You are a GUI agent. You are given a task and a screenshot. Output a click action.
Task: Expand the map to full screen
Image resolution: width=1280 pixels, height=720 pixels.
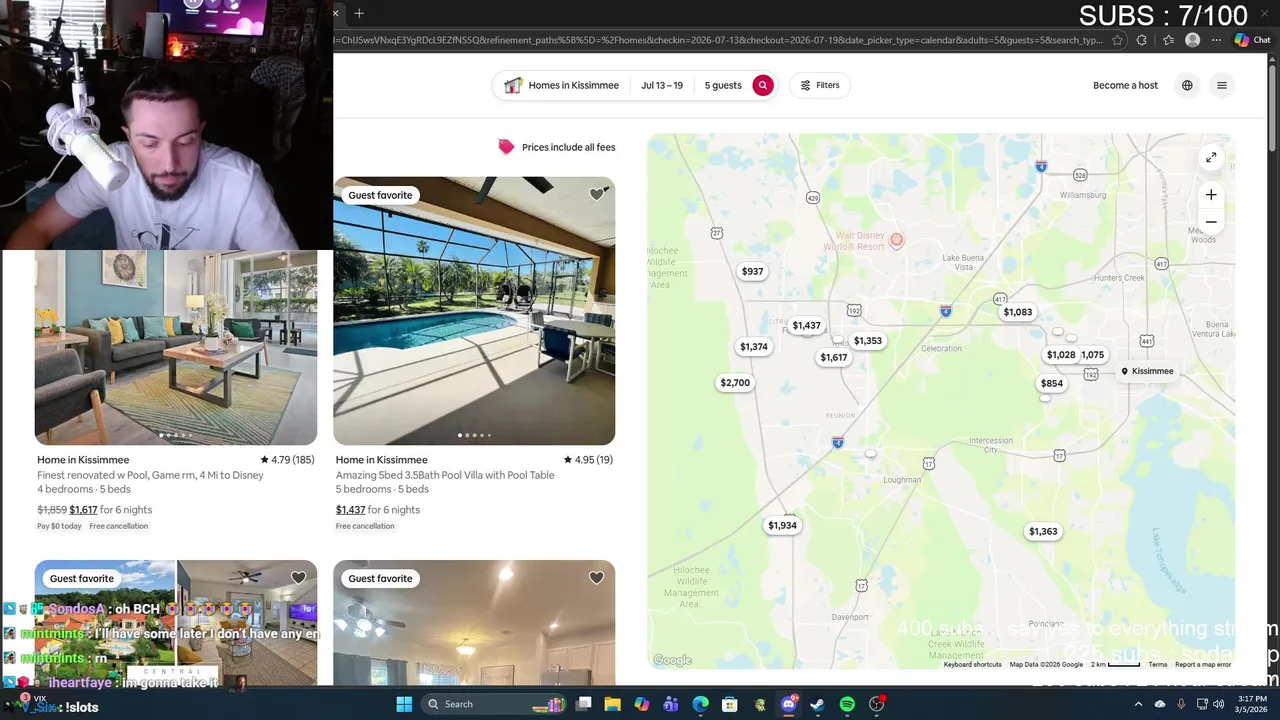(x=1211, y=157)
